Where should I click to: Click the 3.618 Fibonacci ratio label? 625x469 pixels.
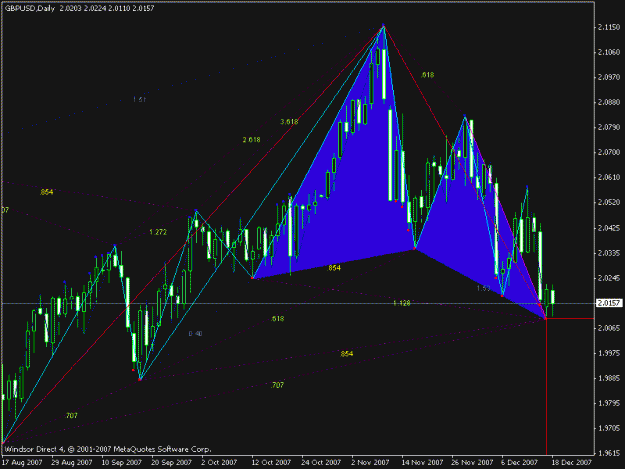(289, 122)
